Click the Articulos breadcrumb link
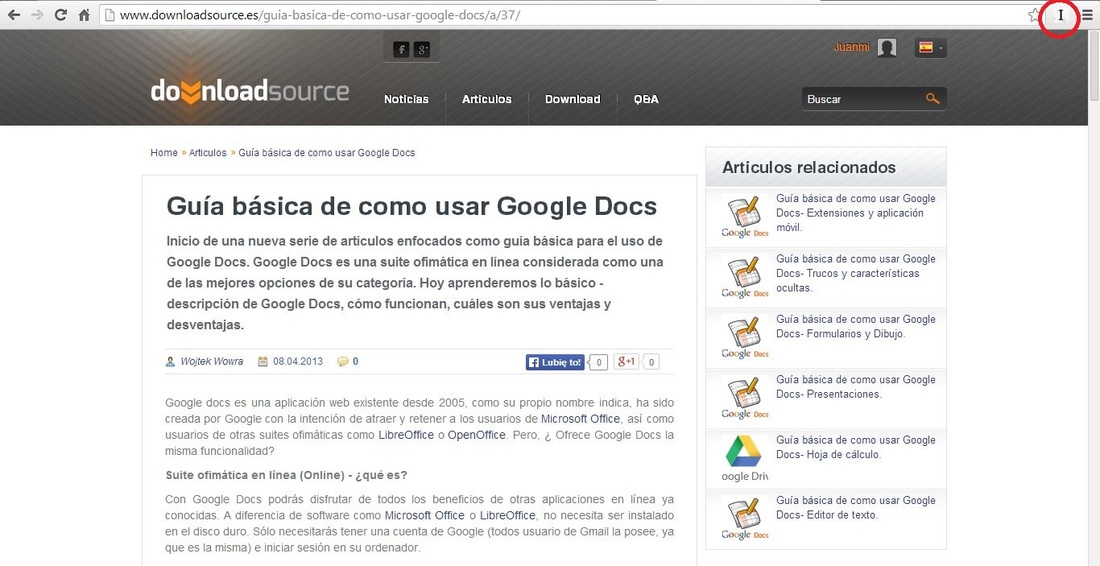 click(208, 152)
